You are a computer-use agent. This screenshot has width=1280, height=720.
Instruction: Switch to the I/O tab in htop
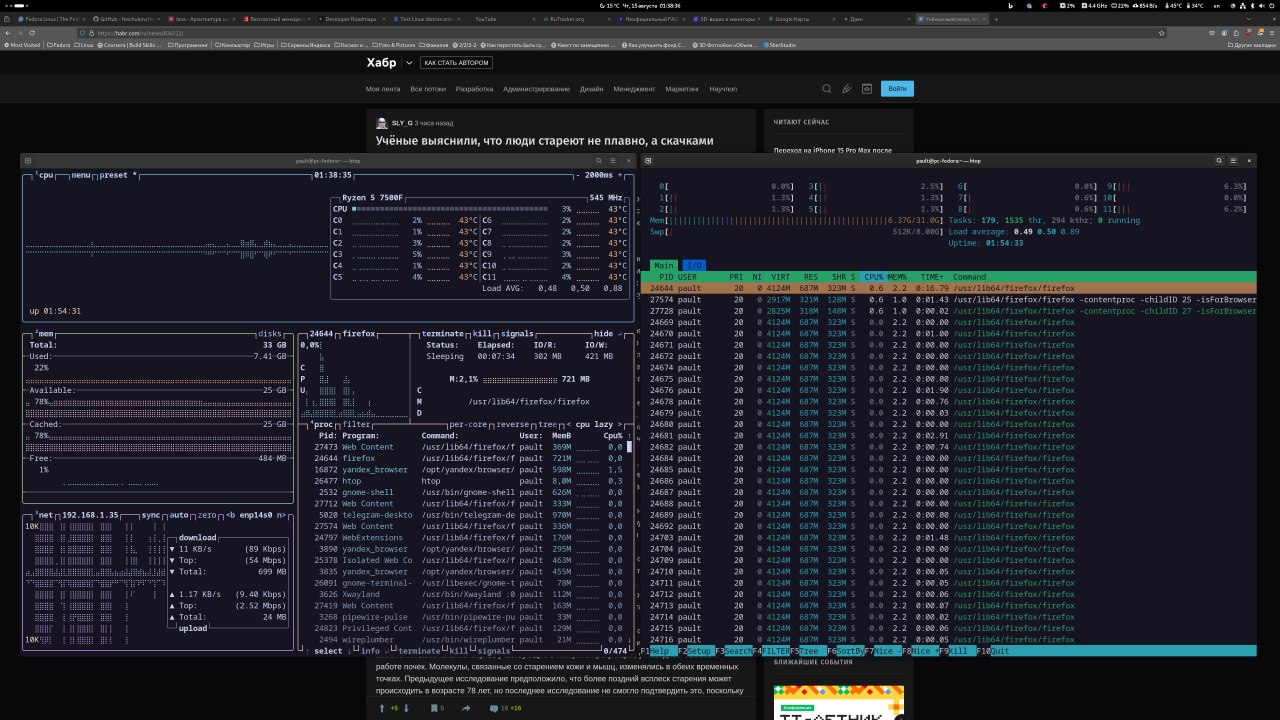694,265
